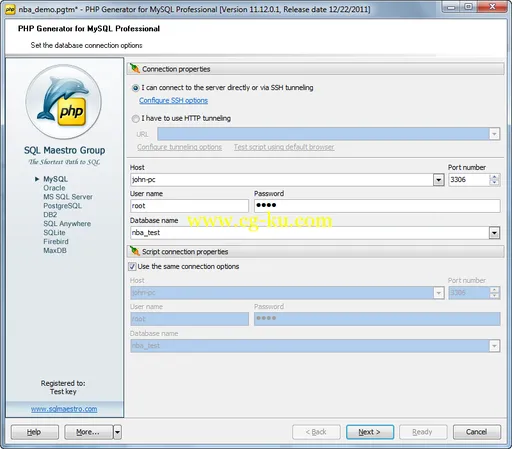Select DB2 in the product list
Image resolution: width=512 pixels, height=449 pixels.
coord(50,215)
